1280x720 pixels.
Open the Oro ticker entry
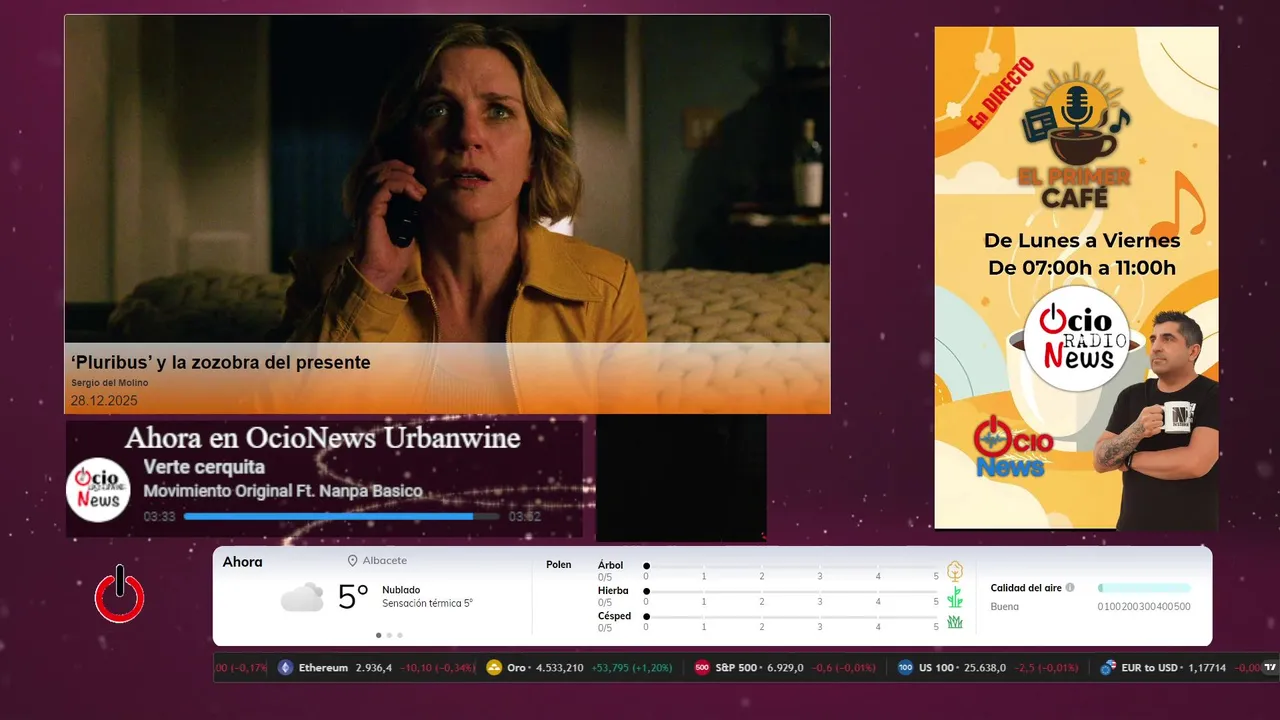click(579, 668)
